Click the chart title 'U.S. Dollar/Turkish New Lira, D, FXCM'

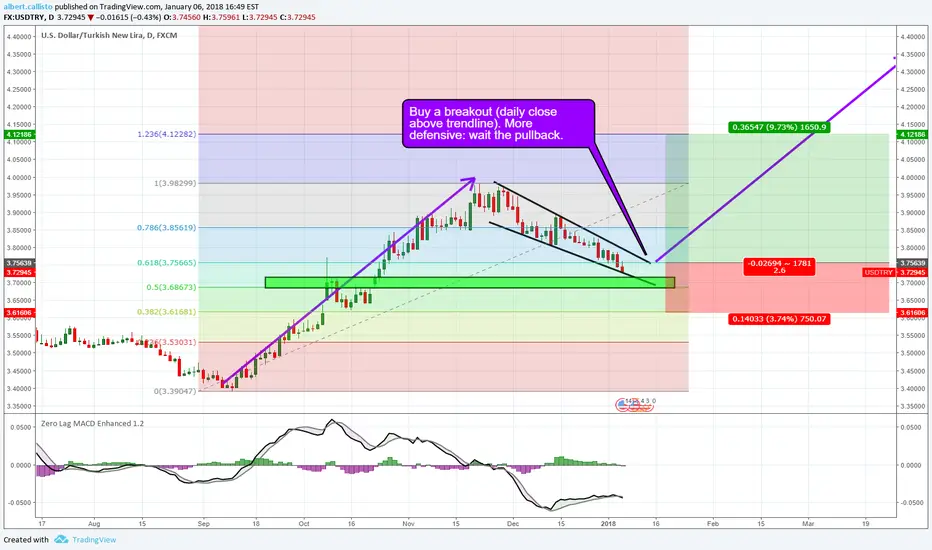tap(109, 36)
